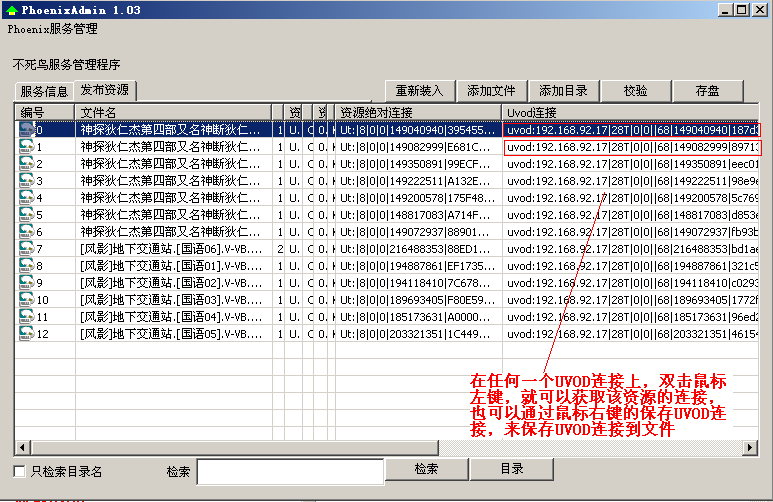Open the Phoenix服务管理 menu
This screenshot has height=502, width=773.
(52, 29)
